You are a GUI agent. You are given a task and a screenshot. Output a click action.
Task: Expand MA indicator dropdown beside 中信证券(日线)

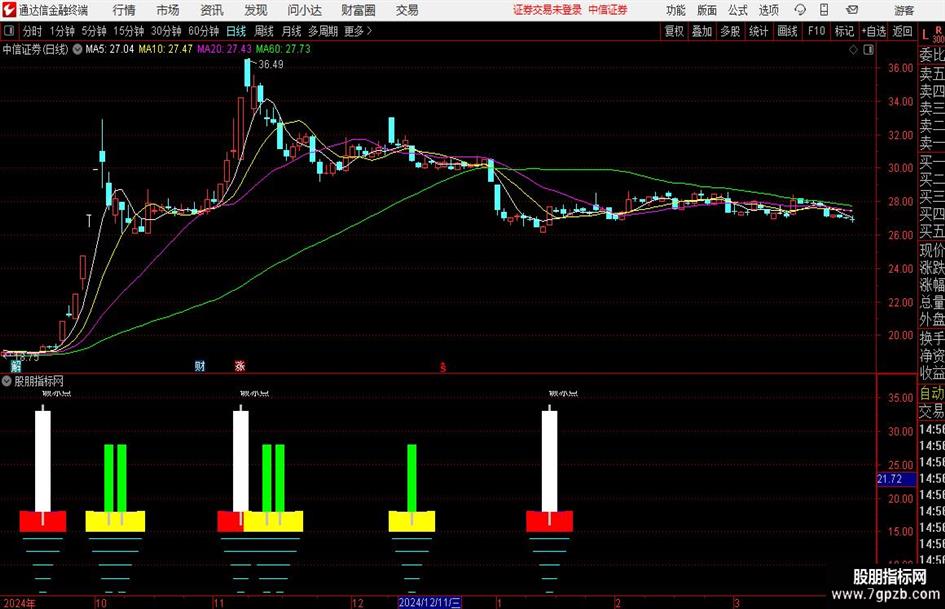[x=77, y=49]
